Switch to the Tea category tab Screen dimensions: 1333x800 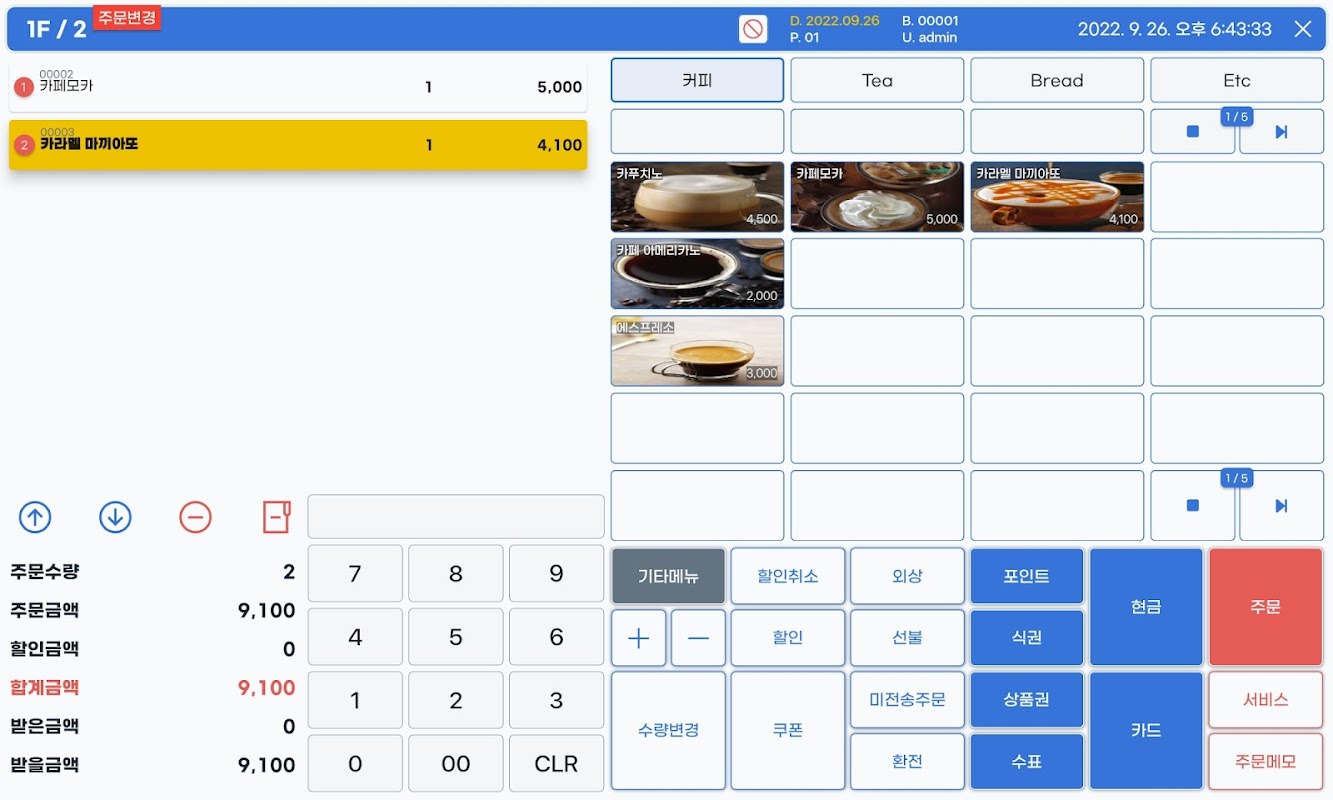click(877, 80)
